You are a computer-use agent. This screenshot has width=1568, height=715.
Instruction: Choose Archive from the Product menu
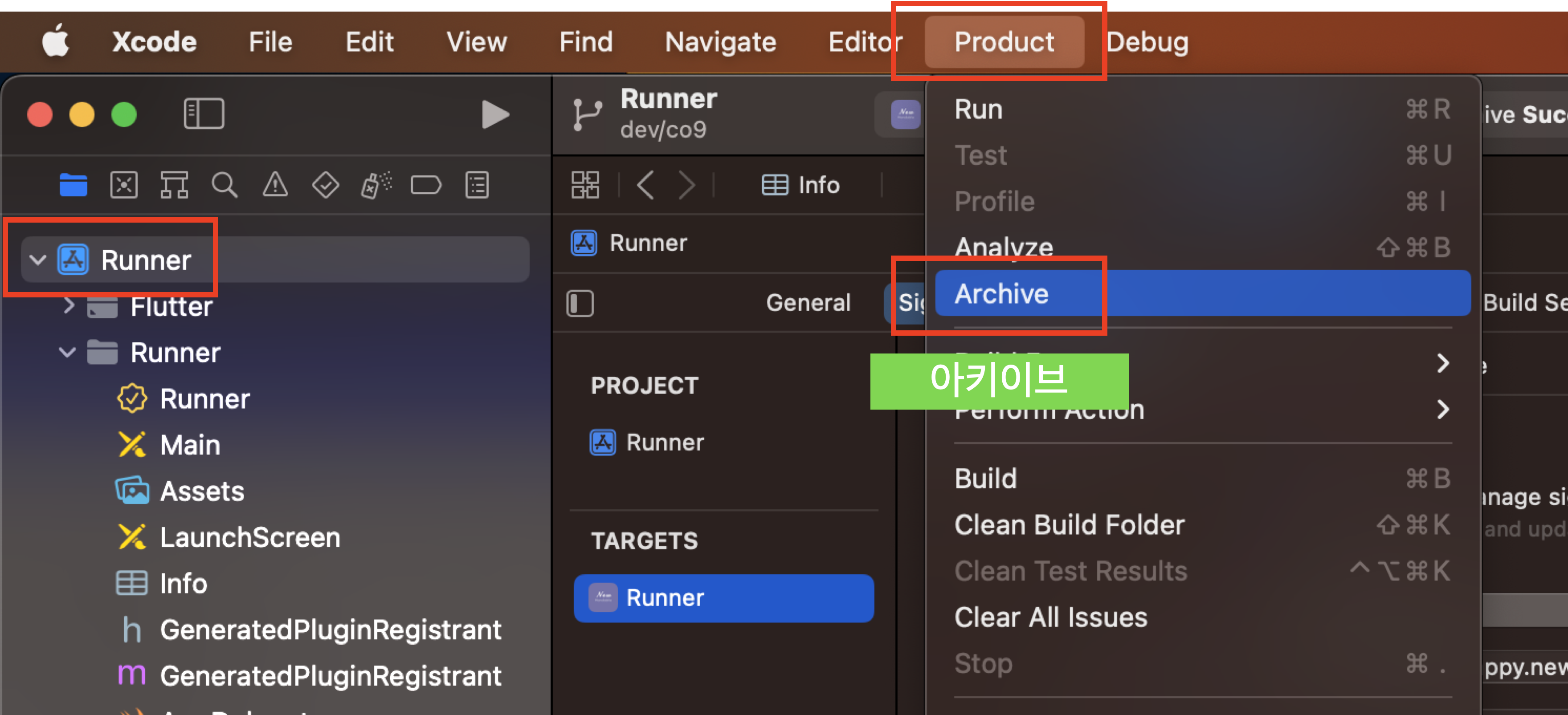coord(1001,294)
